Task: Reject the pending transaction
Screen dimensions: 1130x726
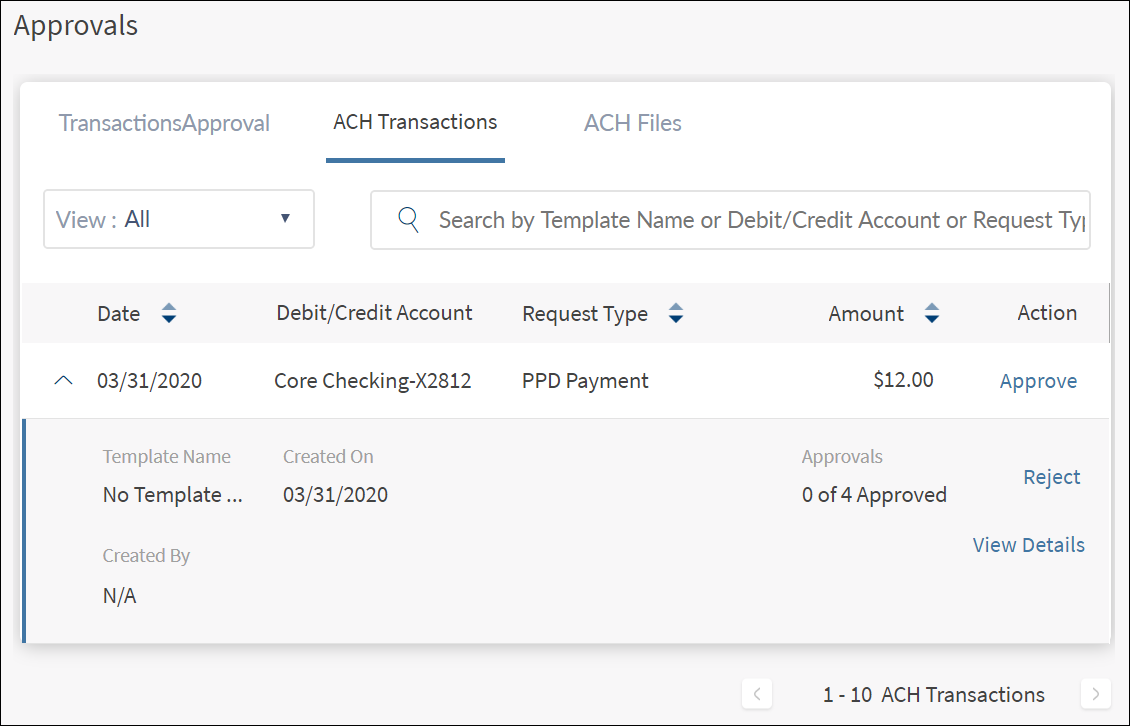Action: click(x=1051, y=477)
